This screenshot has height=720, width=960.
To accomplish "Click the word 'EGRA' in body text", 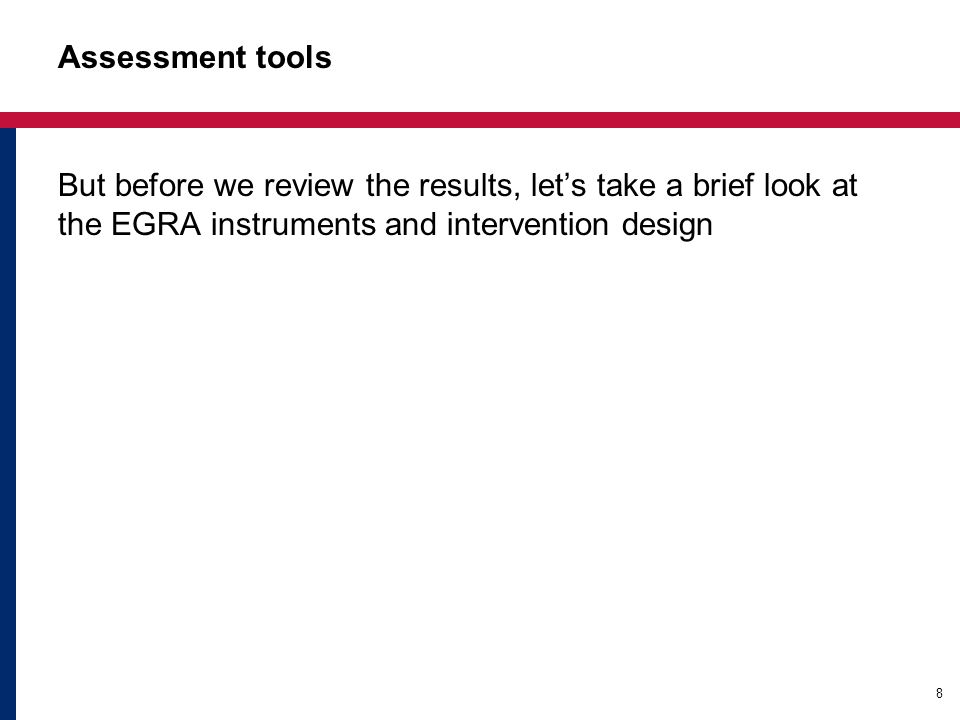I will 156,224.
